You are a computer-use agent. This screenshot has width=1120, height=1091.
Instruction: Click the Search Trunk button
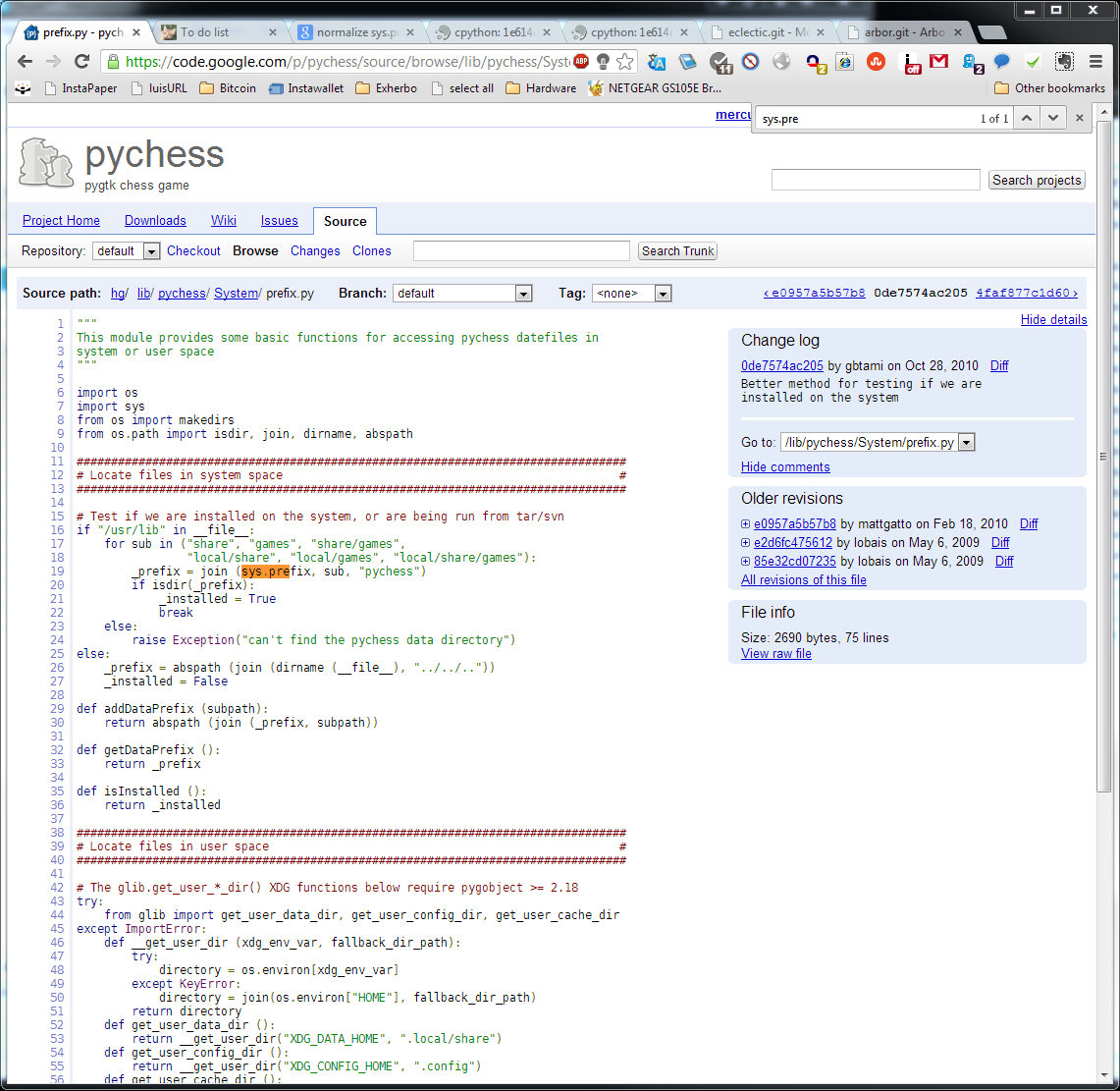pyautogui.click(x=677, y=251)
